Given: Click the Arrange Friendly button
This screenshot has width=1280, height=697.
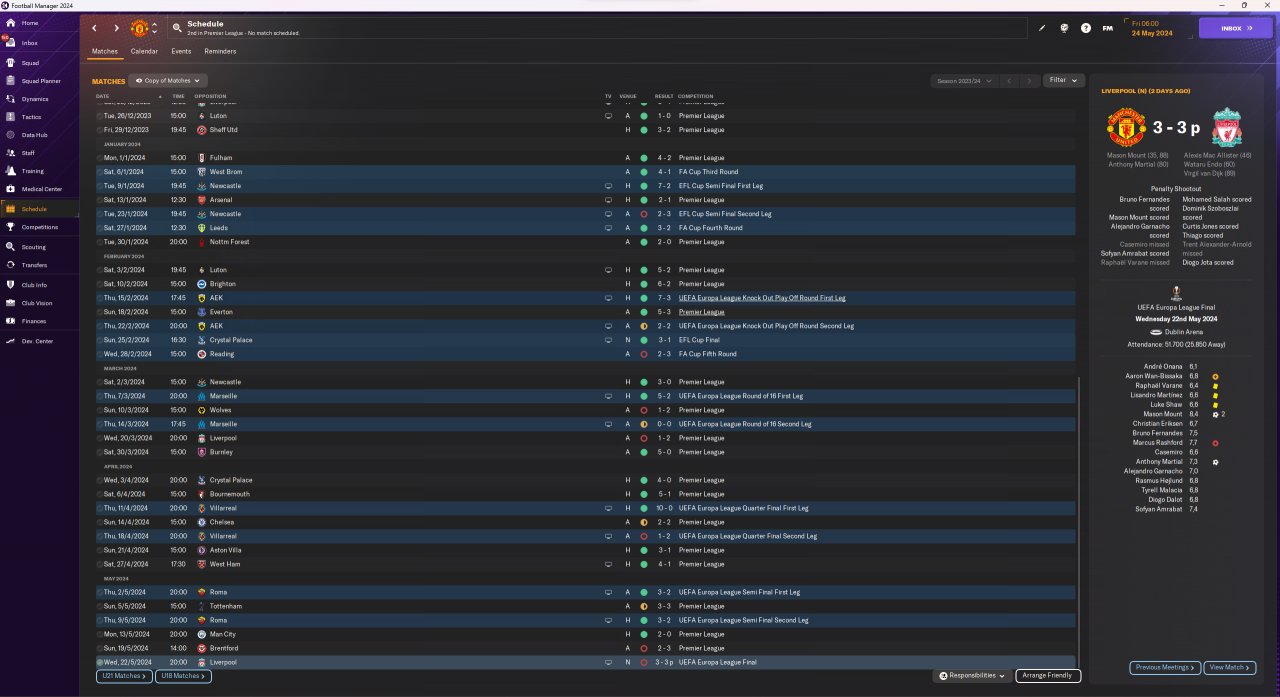Looking at the screenshot, I should (x=1048, y=676).
